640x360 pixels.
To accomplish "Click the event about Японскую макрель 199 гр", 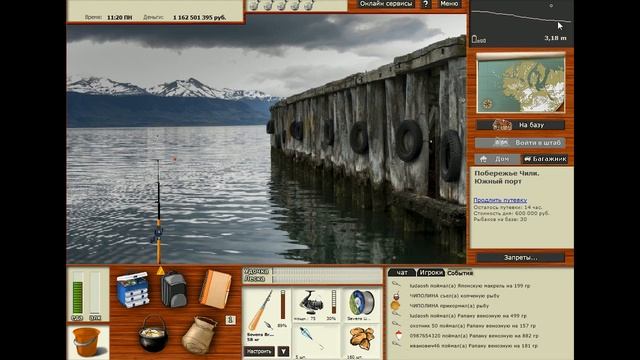I will [469, 286].
